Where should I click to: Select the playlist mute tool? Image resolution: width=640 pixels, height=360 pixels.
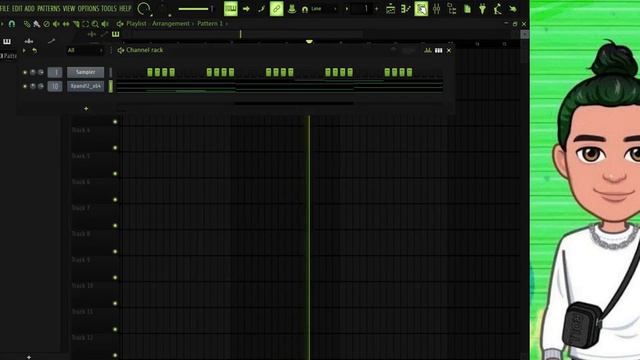point(56,24)
